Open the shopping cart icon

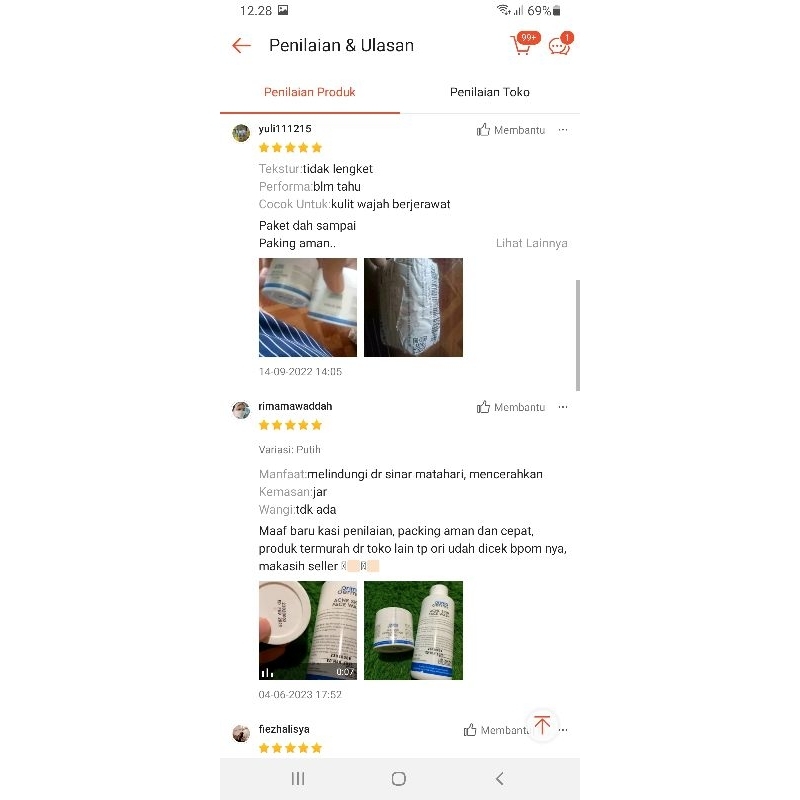click(x=521, y=45)
